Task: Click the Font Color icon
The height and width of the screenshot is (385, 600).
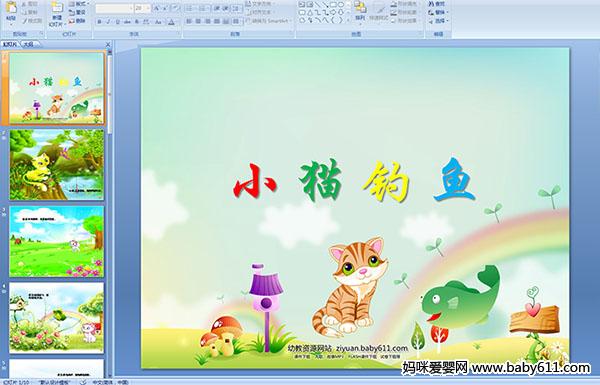Action: [171, 22]
